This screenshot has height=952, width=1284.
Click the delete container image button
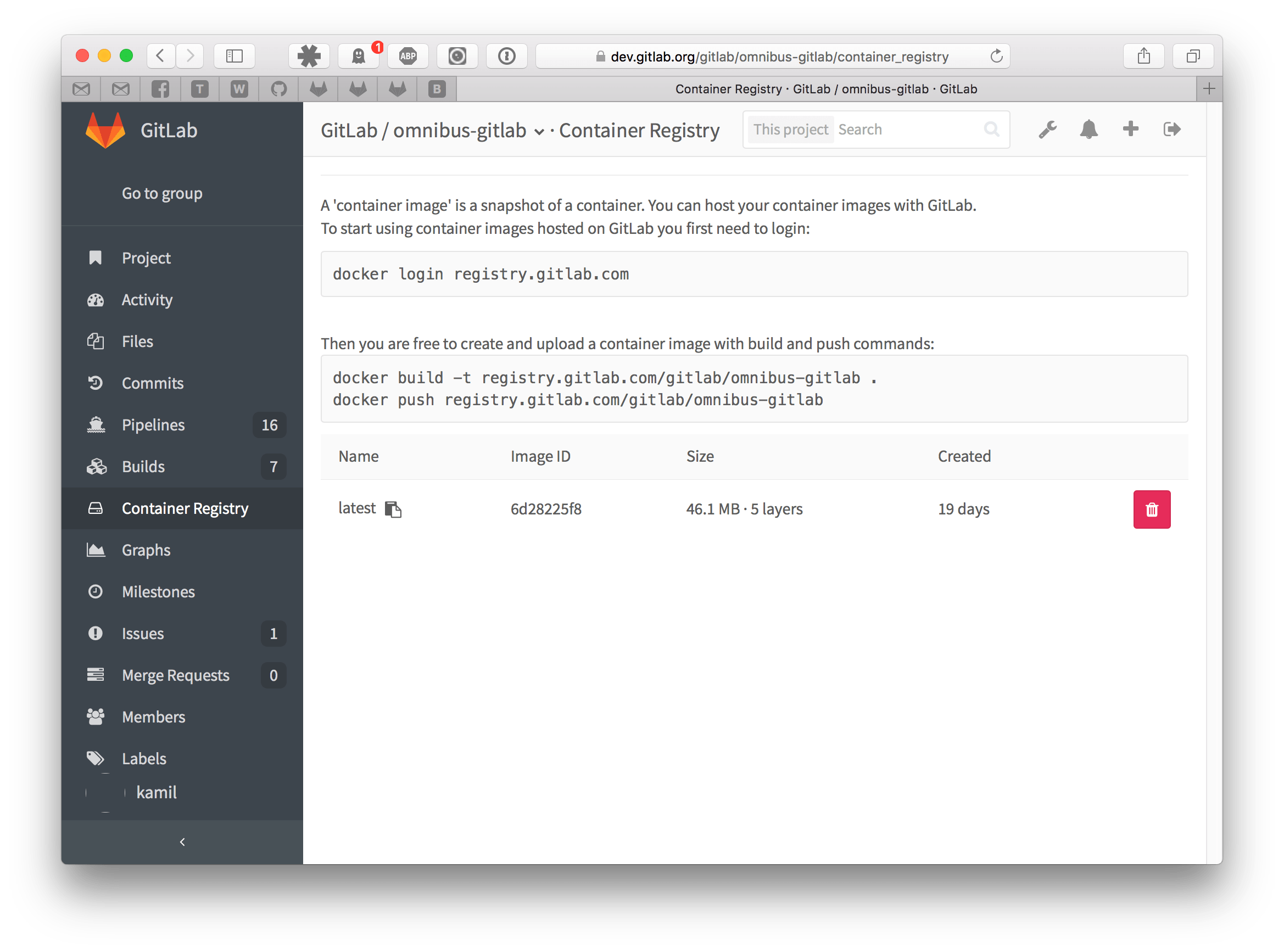click(x=1152, y=508)
